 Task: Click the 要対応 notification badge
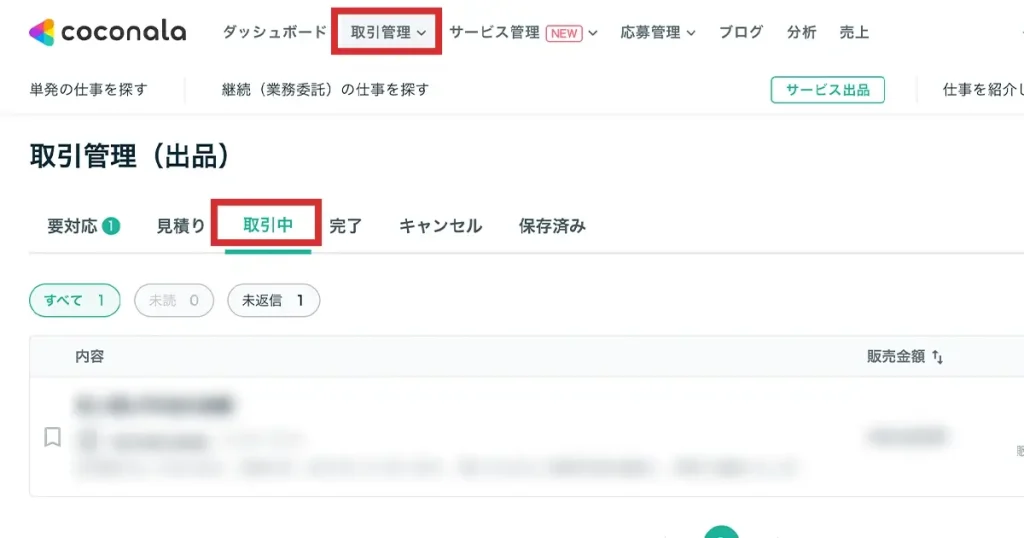[111, 226]
